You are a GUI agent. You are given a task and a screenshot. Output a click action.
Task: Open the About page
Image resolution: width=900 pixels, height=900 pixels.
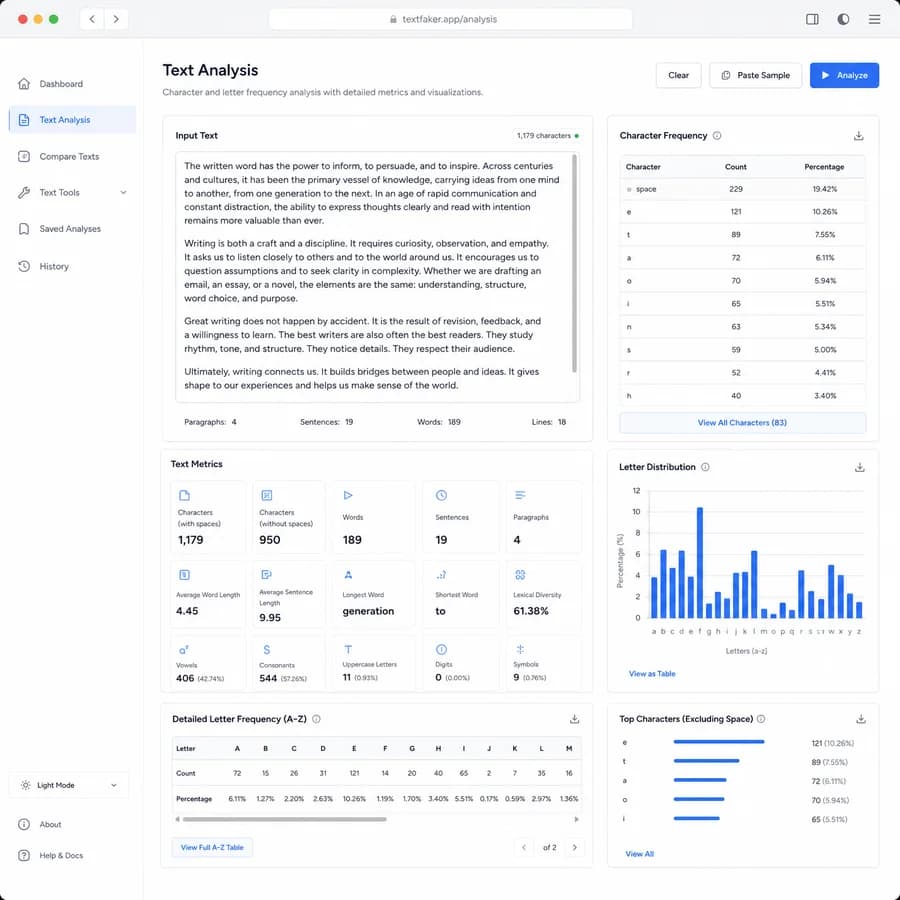click(51, 824)
